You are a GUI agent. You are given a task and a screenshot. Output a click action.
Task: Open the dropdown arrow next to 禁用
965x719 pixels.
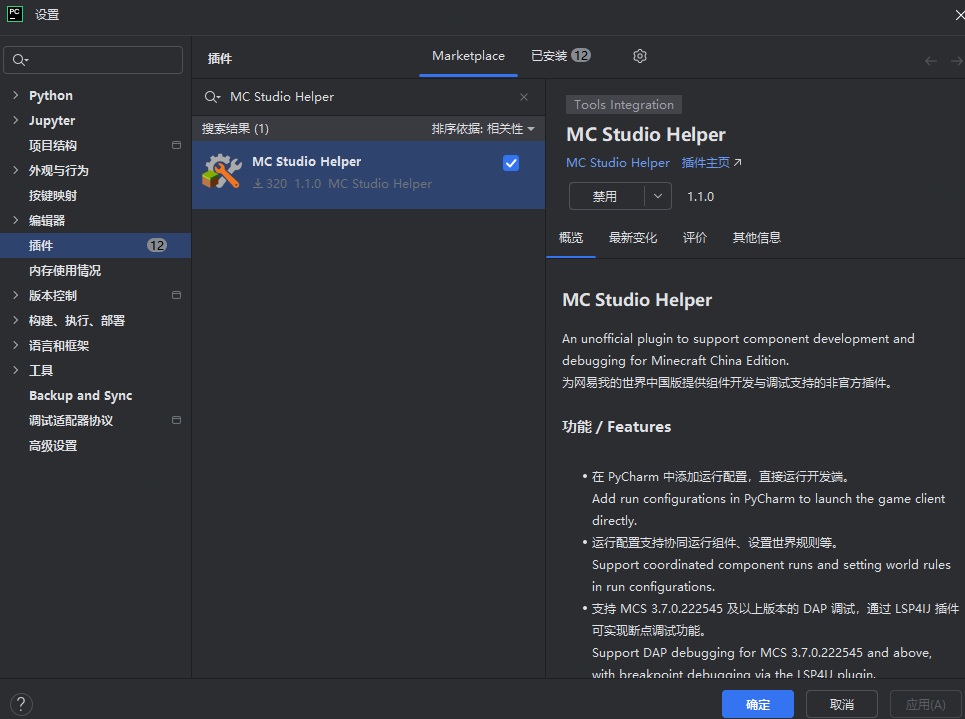657,197
